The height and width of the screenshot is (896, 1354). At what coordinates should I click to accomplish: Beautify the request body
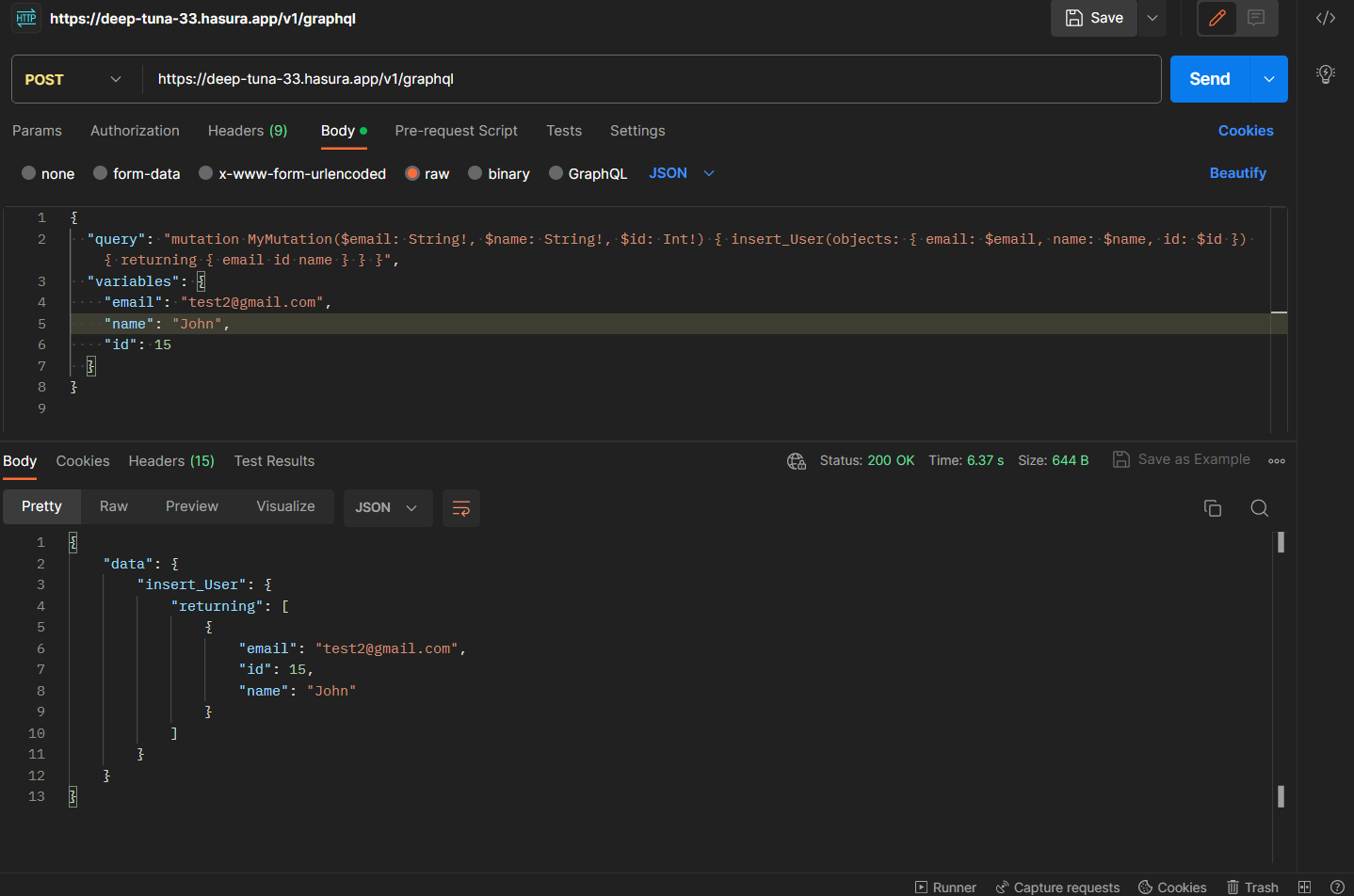pyautogui.click(x=1237, y=173)
